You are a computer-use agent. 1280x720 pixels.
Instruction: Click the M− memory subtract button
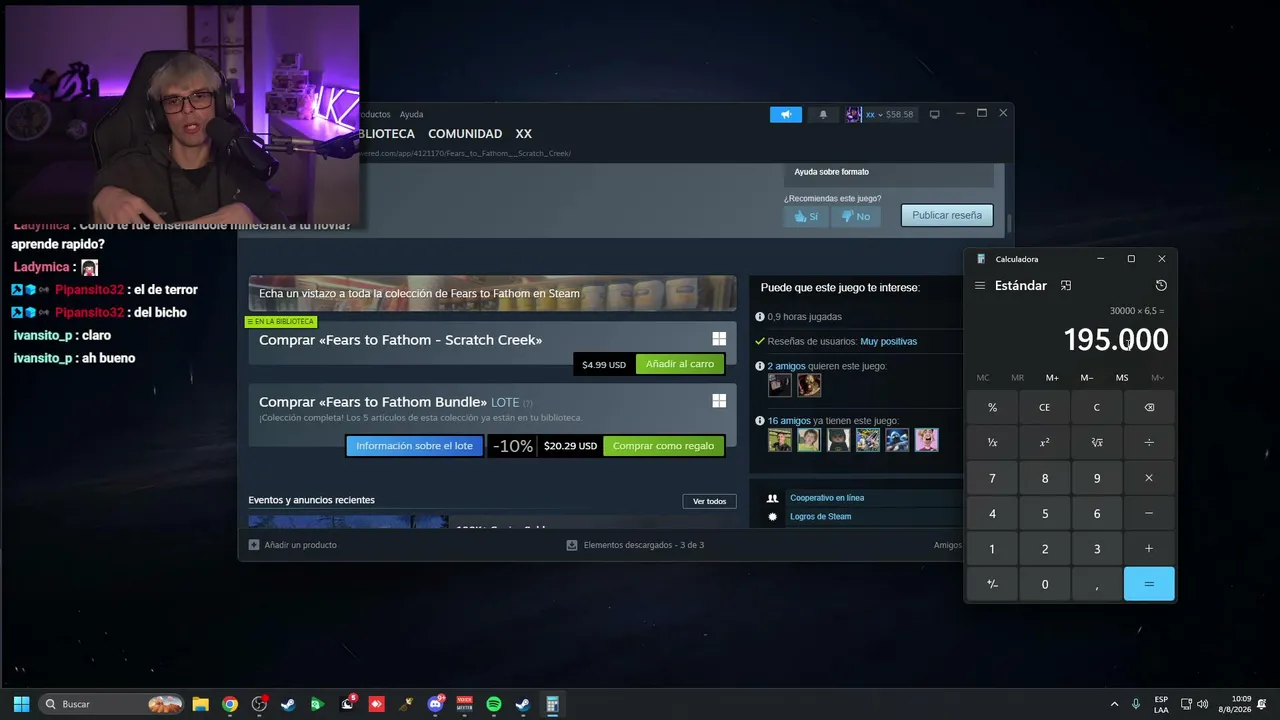click(1087, 378)
